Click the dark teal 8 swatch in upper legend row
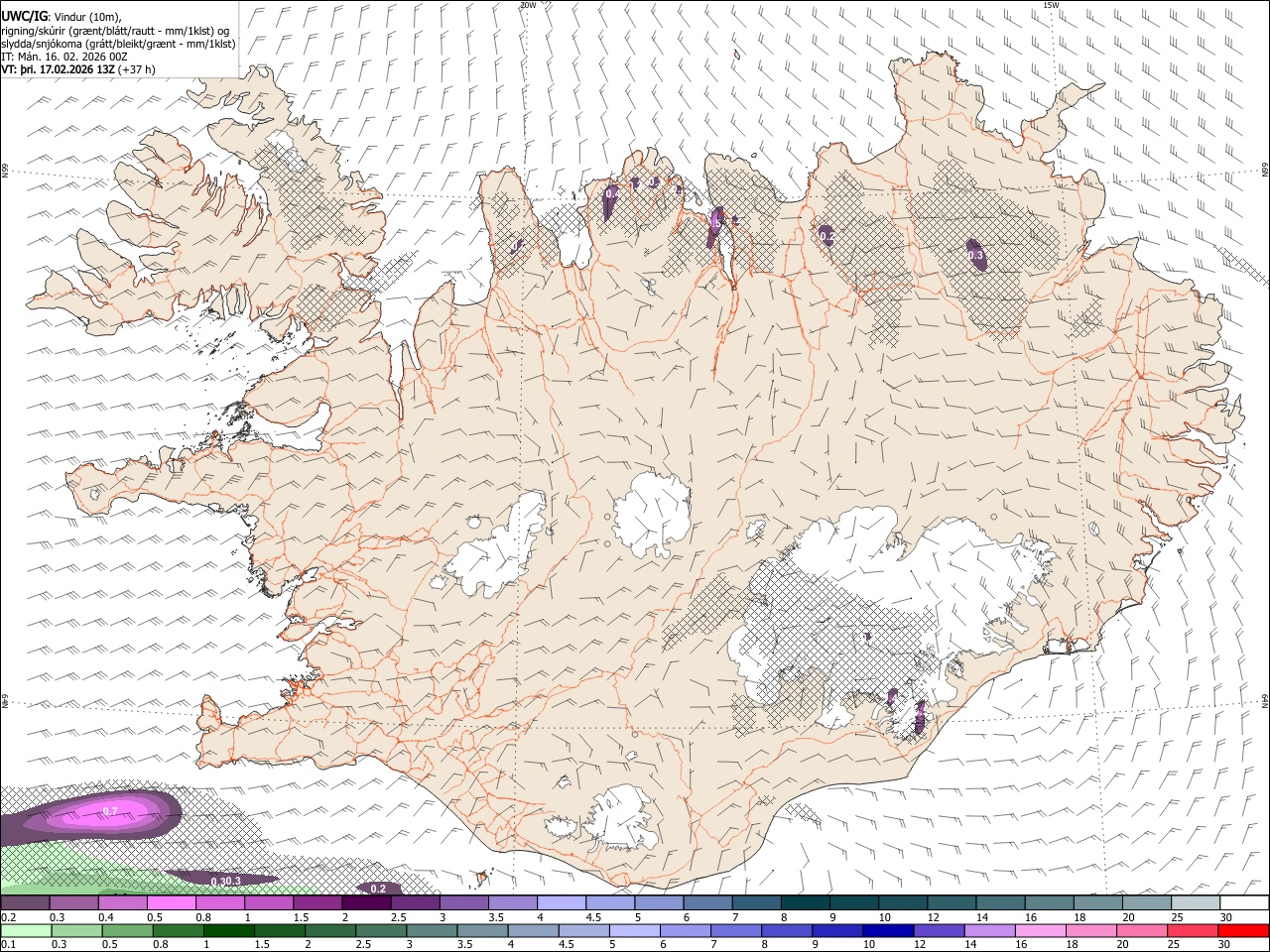This screenshot has height=952, width=1270. coord(805,903)
